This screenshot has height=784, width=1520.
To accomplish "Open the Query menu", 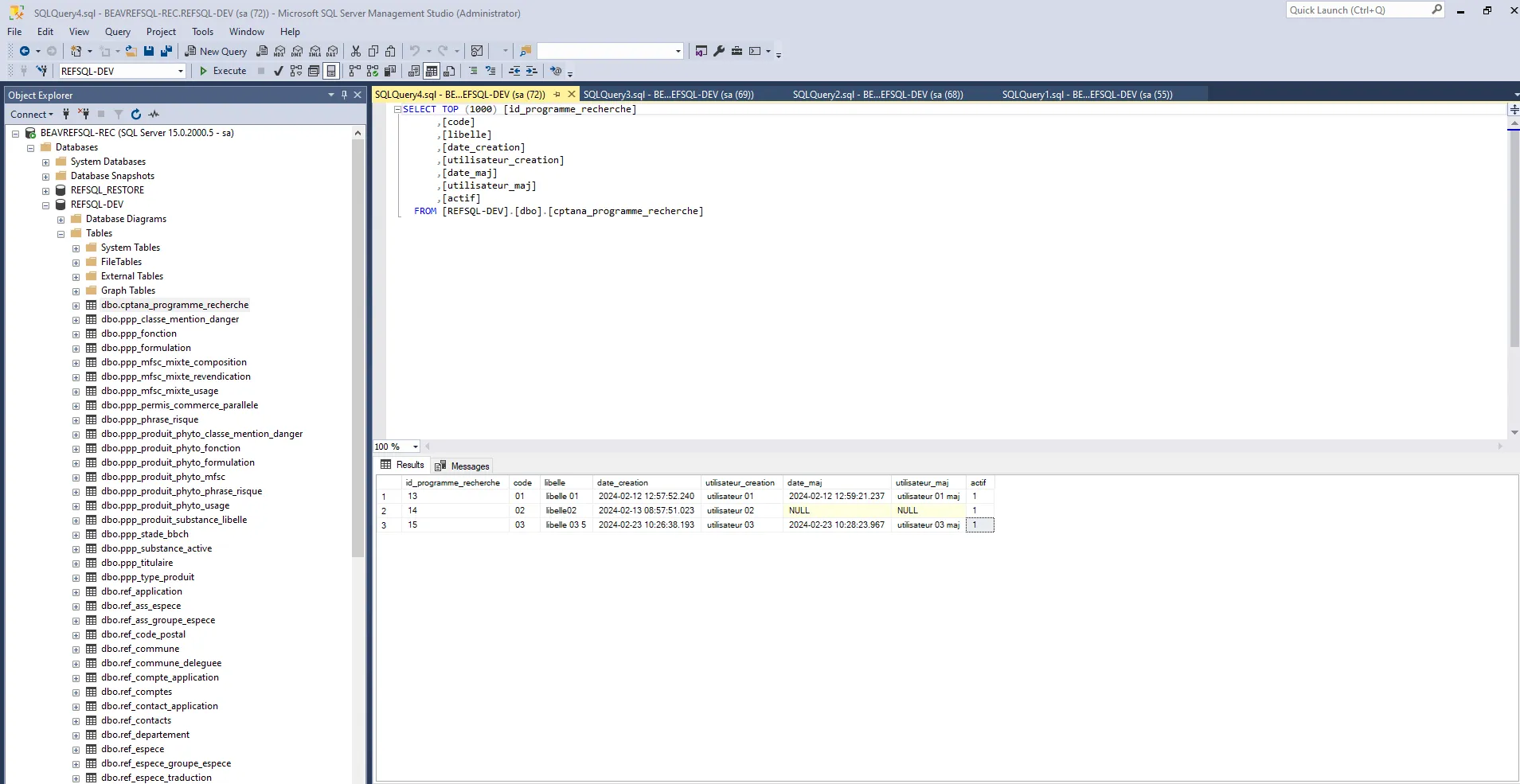I will 117,32.
